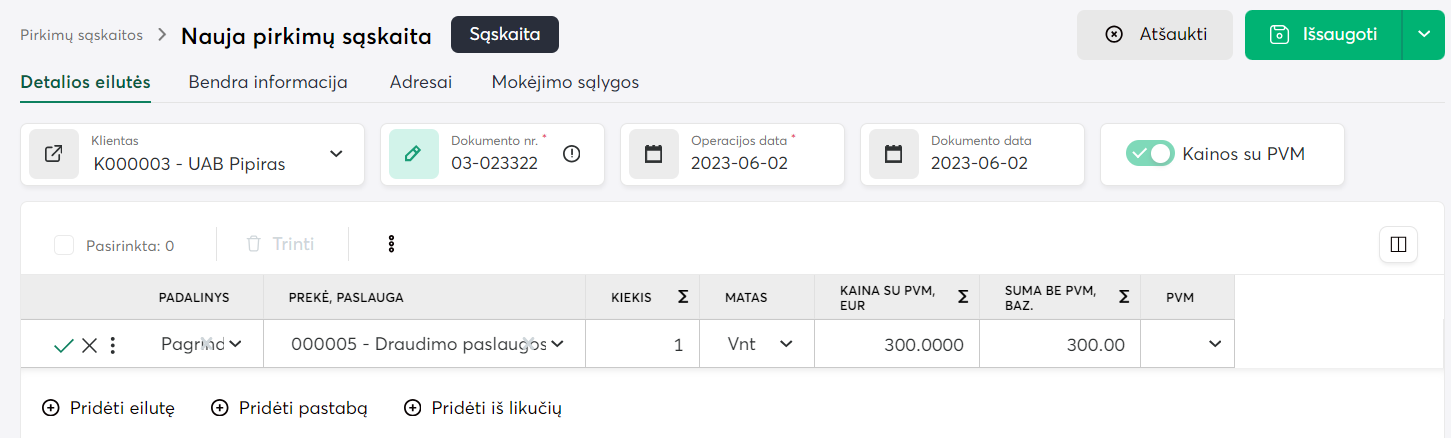
Task: Expand the Klientas dropdown
Action: (336, 154)
